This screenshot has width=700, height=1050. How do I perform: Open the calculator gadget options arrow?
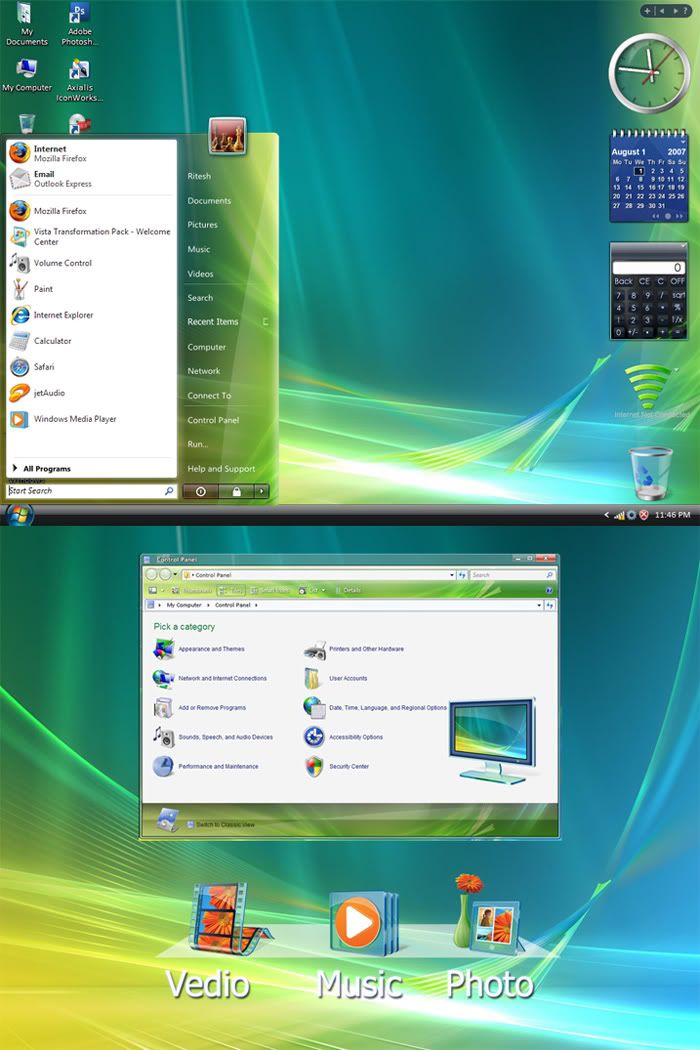683,247
